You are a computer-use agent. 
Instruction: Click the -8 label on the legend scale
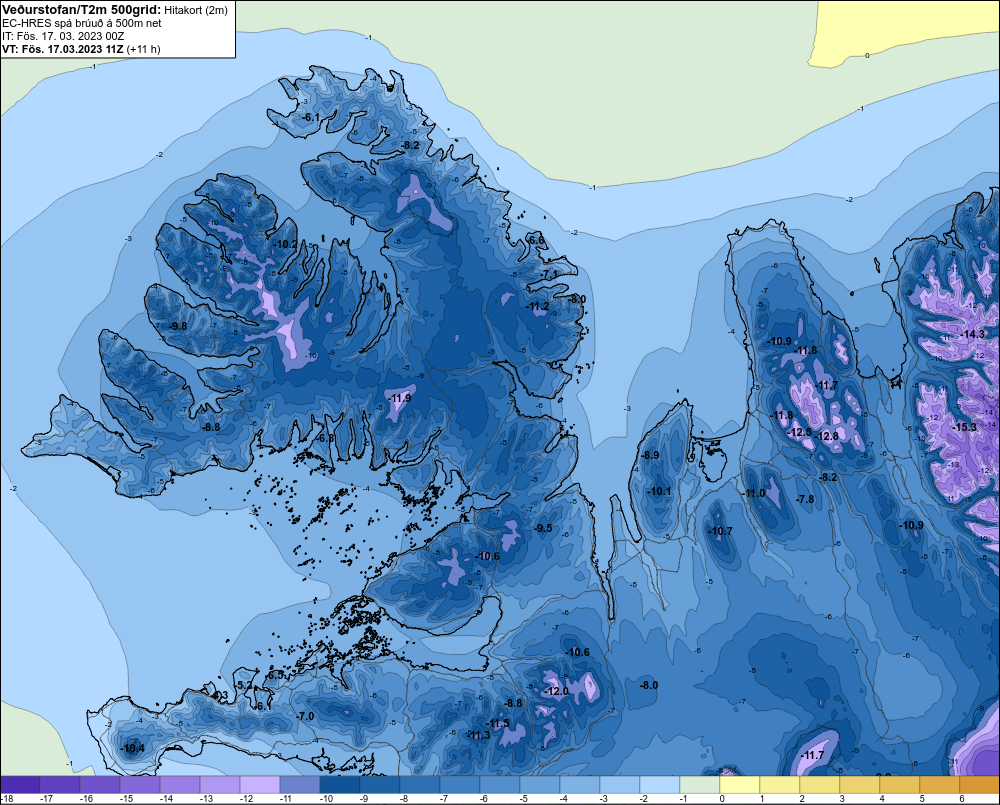[x=406, y=799]
